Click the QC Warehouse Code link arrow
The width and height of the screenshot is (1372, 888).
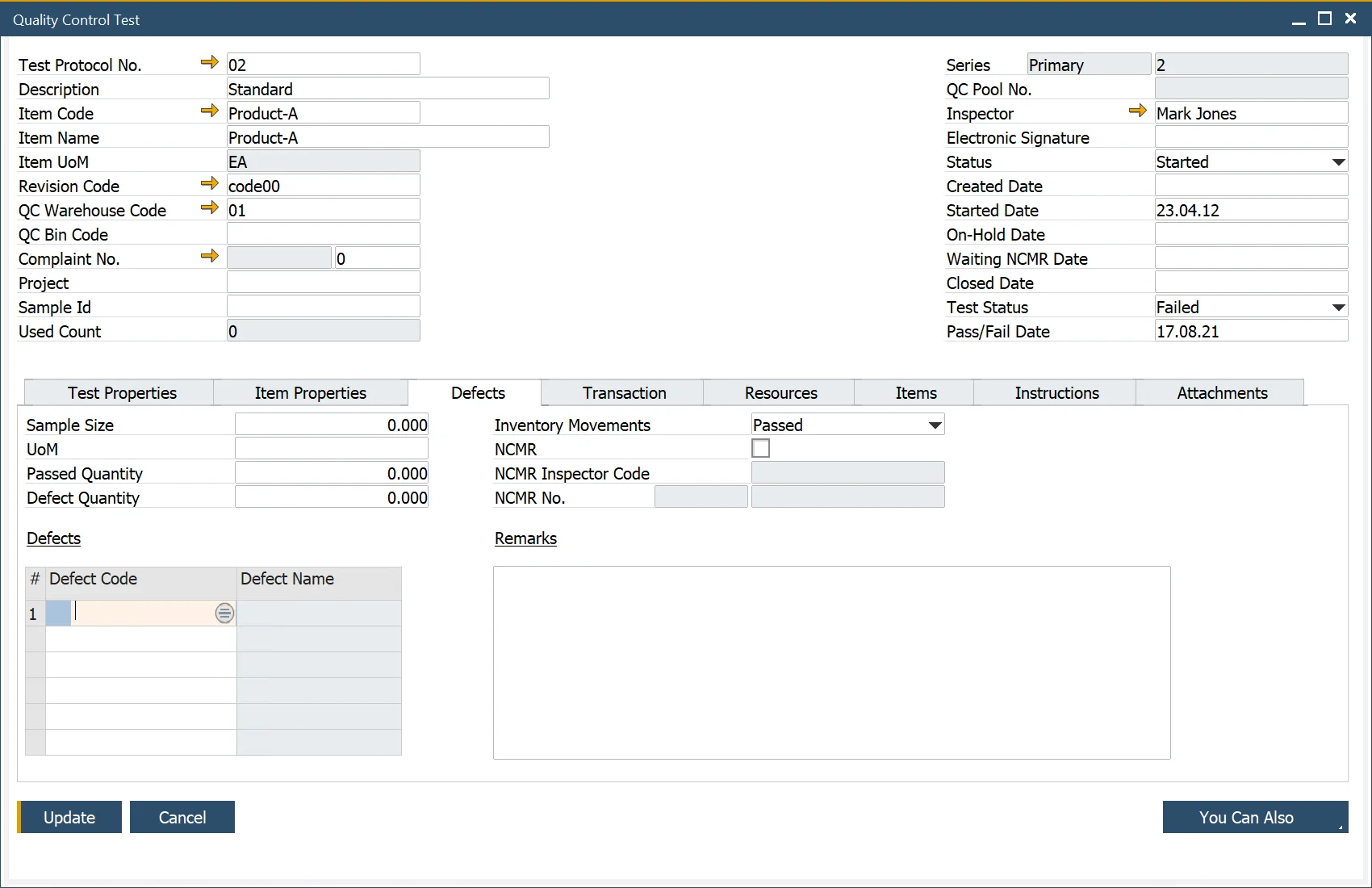click(210, 207)
